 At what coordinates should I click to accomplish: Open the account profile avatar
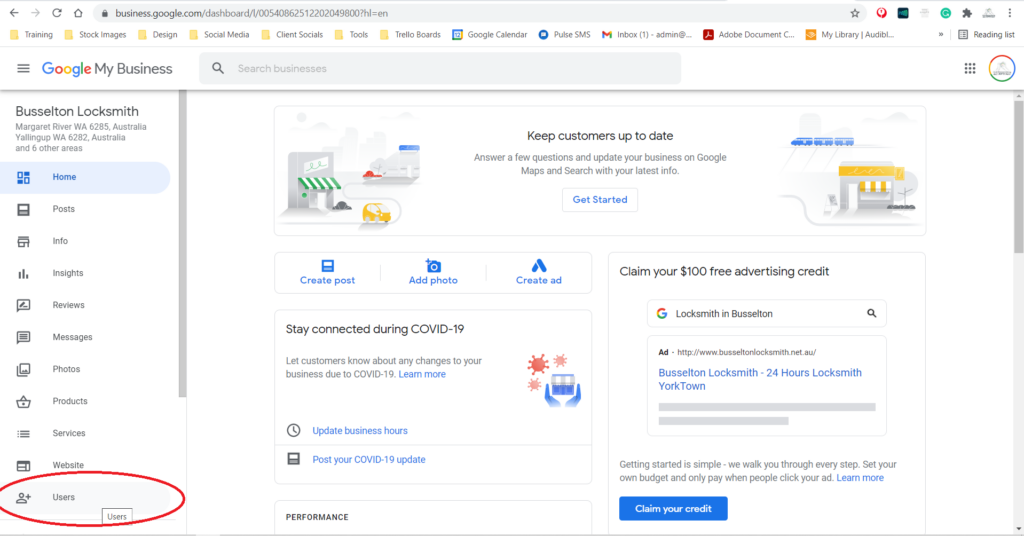click(1002, 69)
